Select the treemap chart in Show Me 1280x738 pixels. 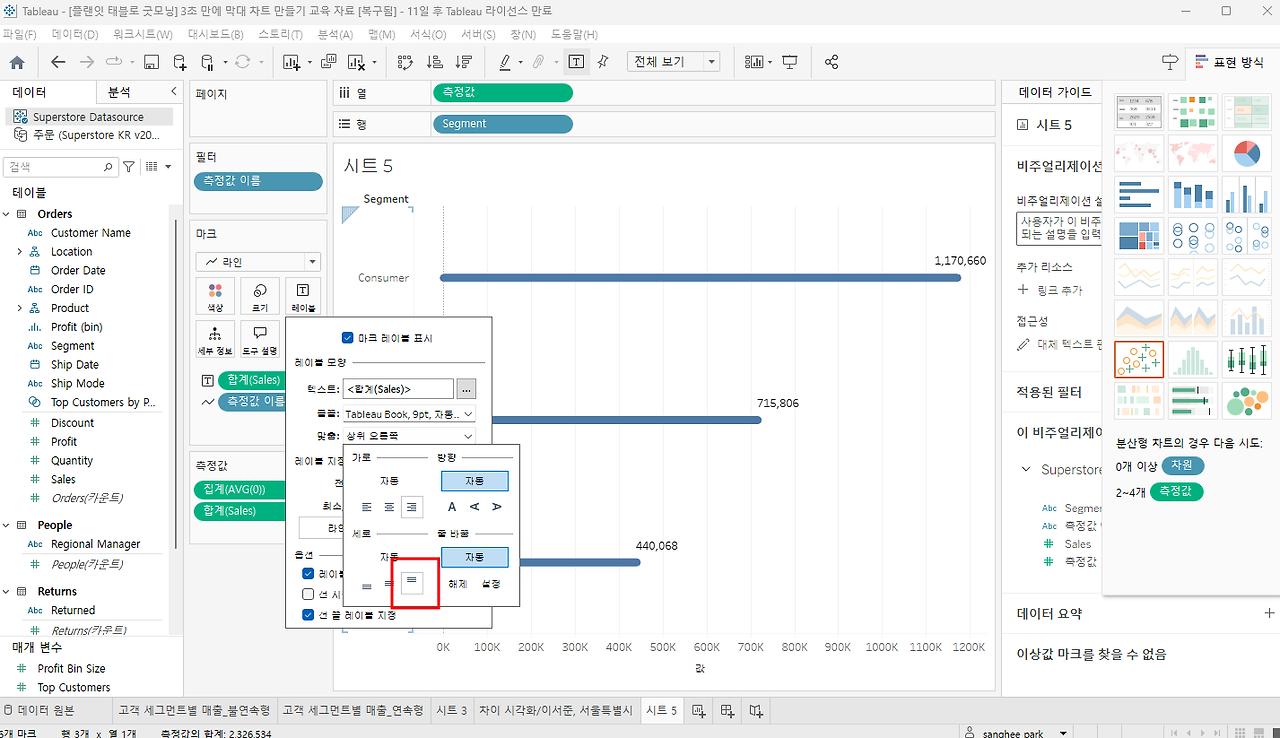tap(1139, 235)
